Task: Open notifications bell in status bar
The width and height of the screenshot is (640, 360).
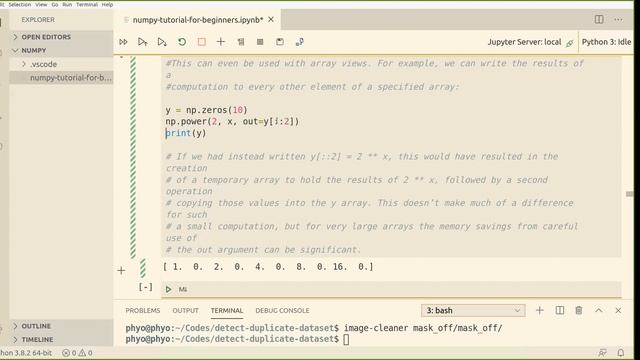Action: pos(621,353)
